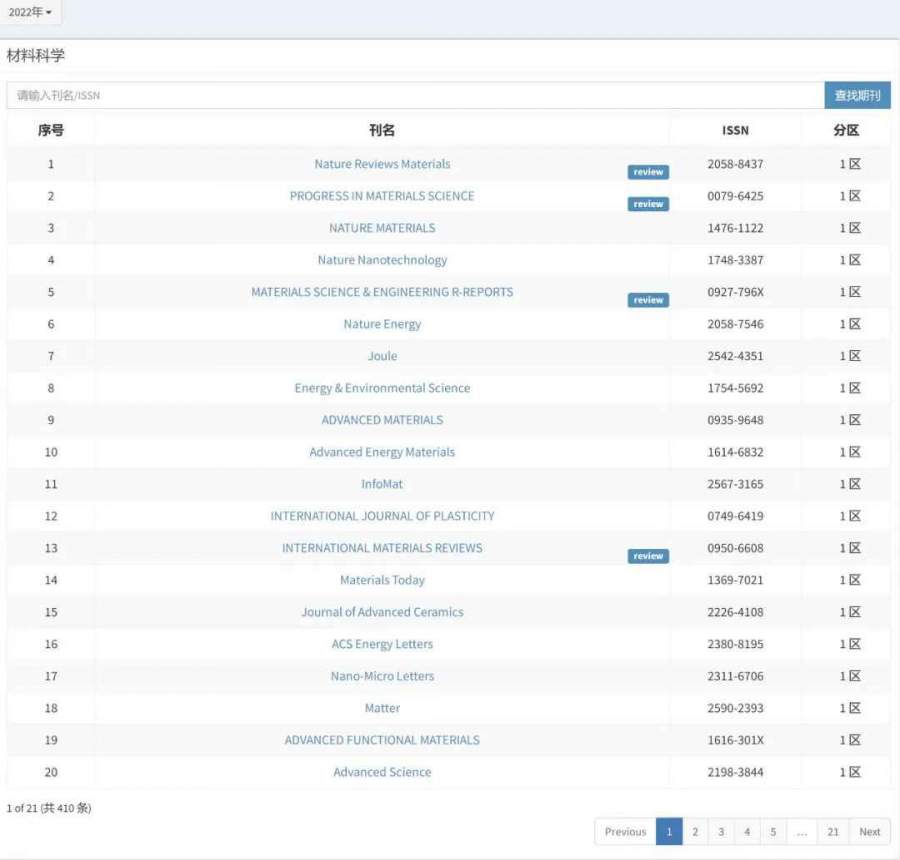
Task: Open ADVANCED FUNCTIONAL MATERIALS link
Action: click(382, 741)
